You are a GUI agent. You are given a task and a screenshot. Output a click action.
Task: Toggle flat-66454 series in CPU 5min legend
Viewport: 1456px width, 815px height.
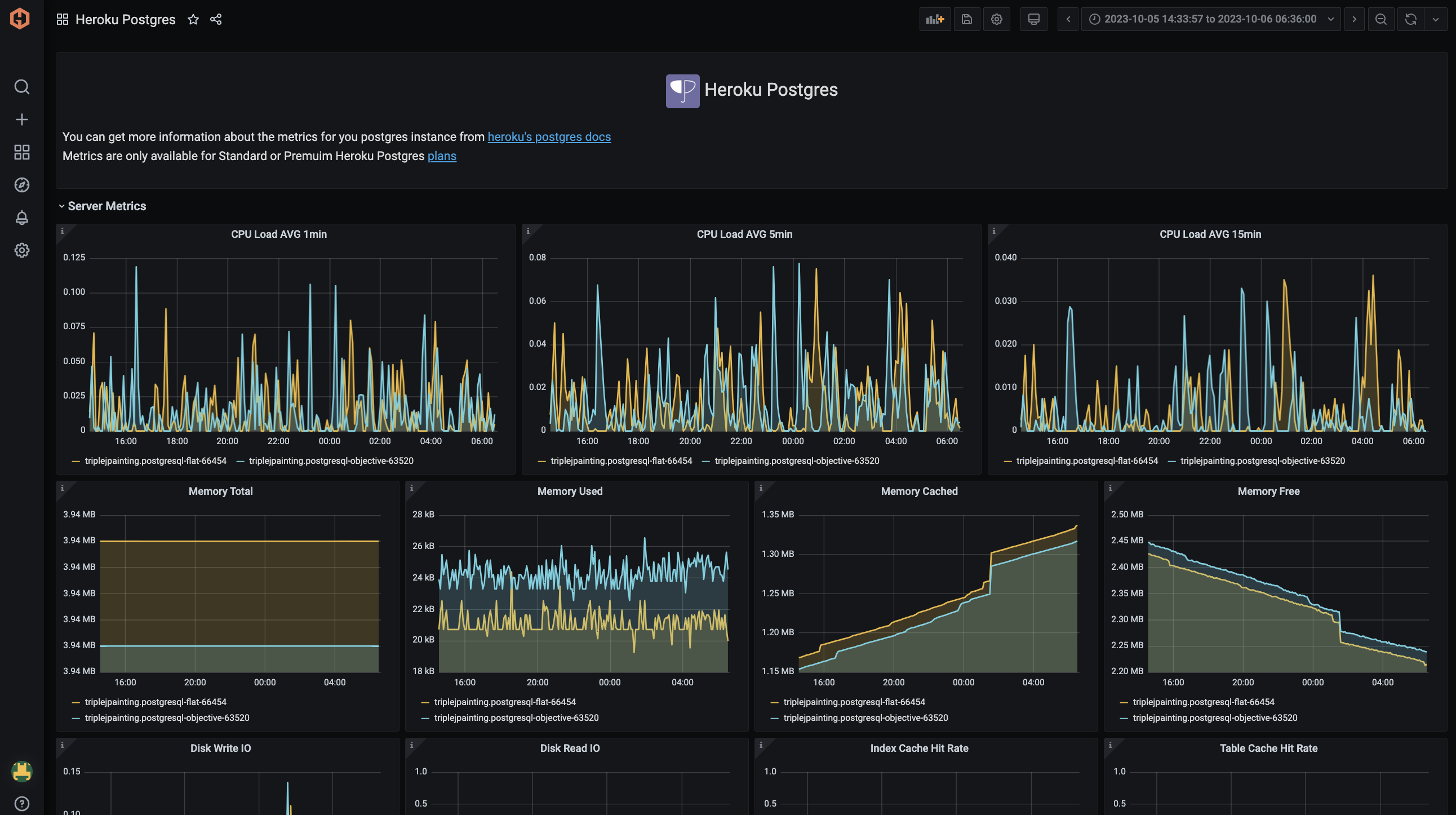(x=621, y=460)
